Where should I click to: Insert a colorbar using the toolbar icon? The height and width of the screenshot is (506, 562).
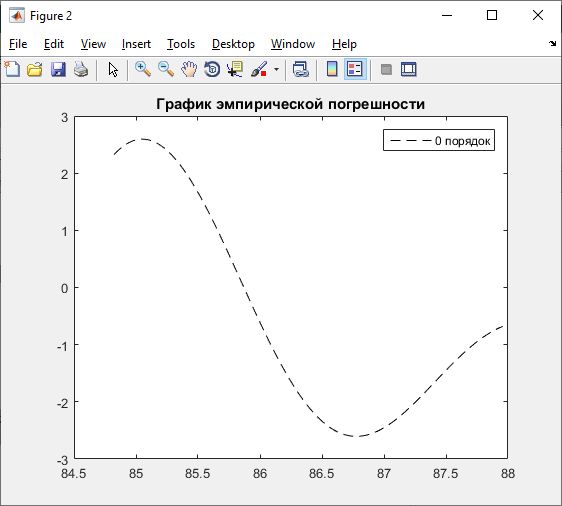(x=332, y=69)
